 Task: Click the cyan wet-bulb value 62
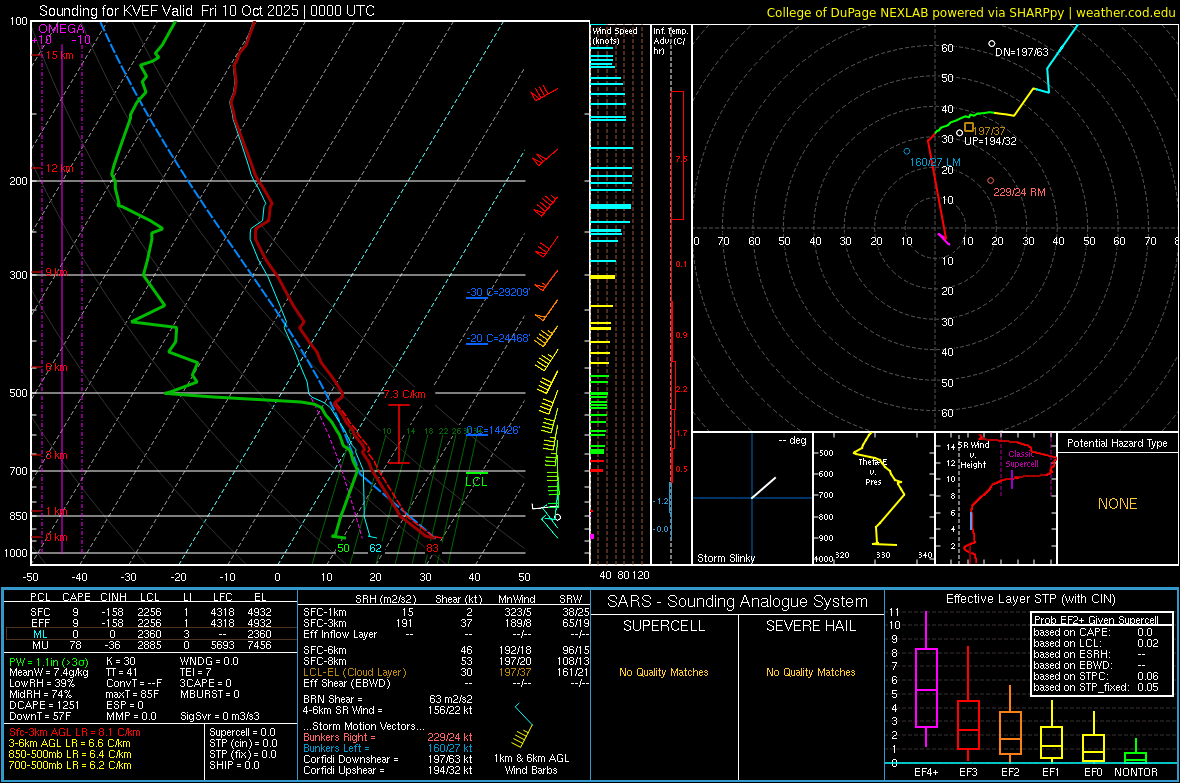click(375, 548)
